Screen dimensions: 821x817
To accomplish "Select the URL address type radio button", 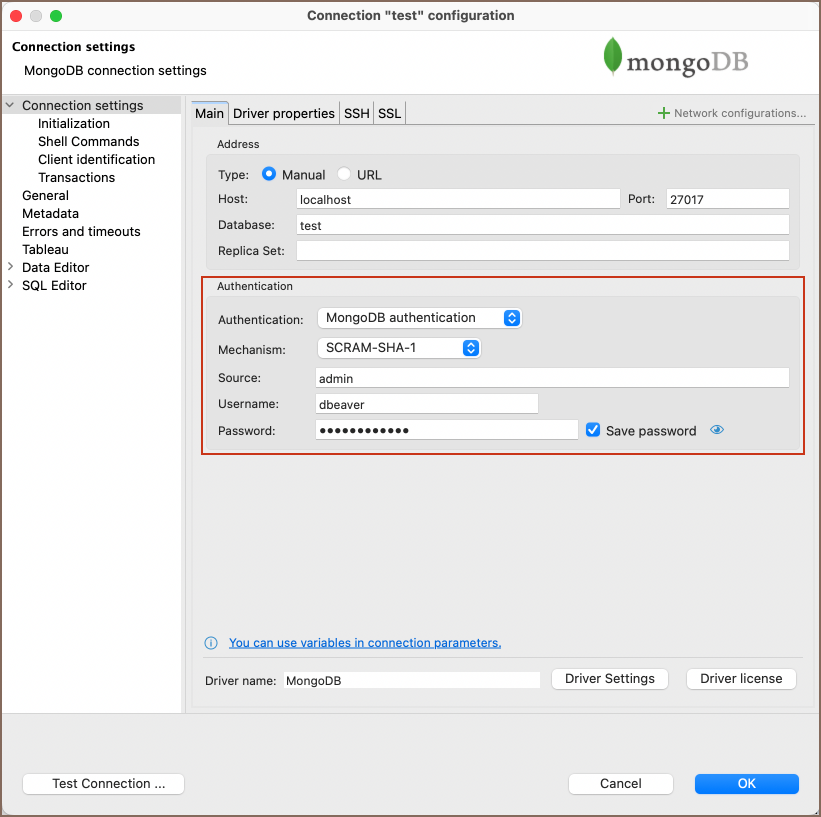I will click(344, 174).
